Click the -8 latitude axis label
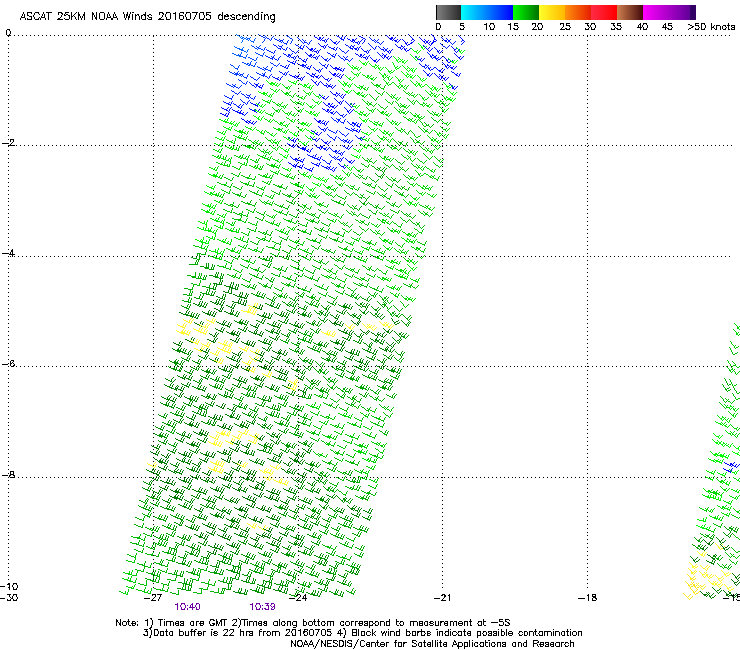Screen dimensions: 740x650 tap(8, 475)
